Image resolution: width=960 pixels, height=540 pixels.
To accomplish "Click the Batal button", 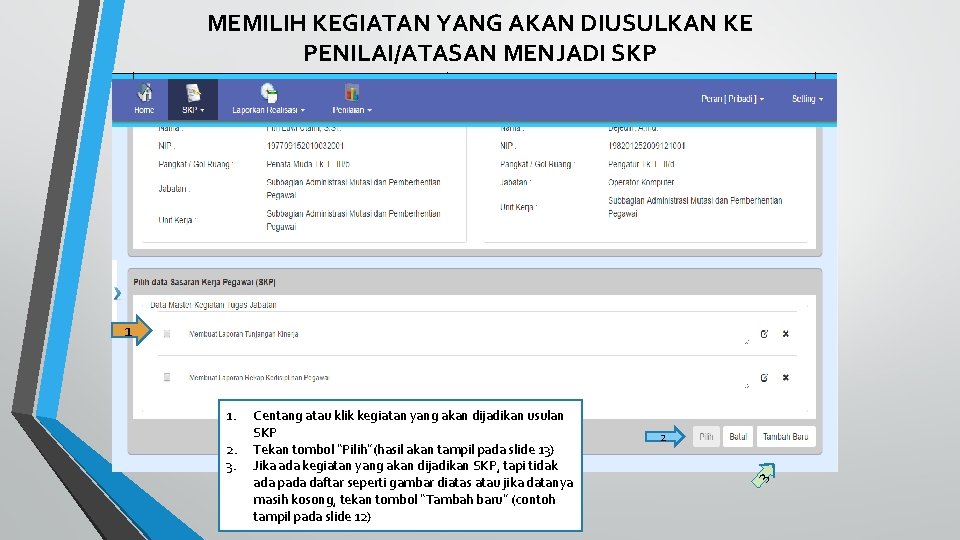I will [738, 437].
